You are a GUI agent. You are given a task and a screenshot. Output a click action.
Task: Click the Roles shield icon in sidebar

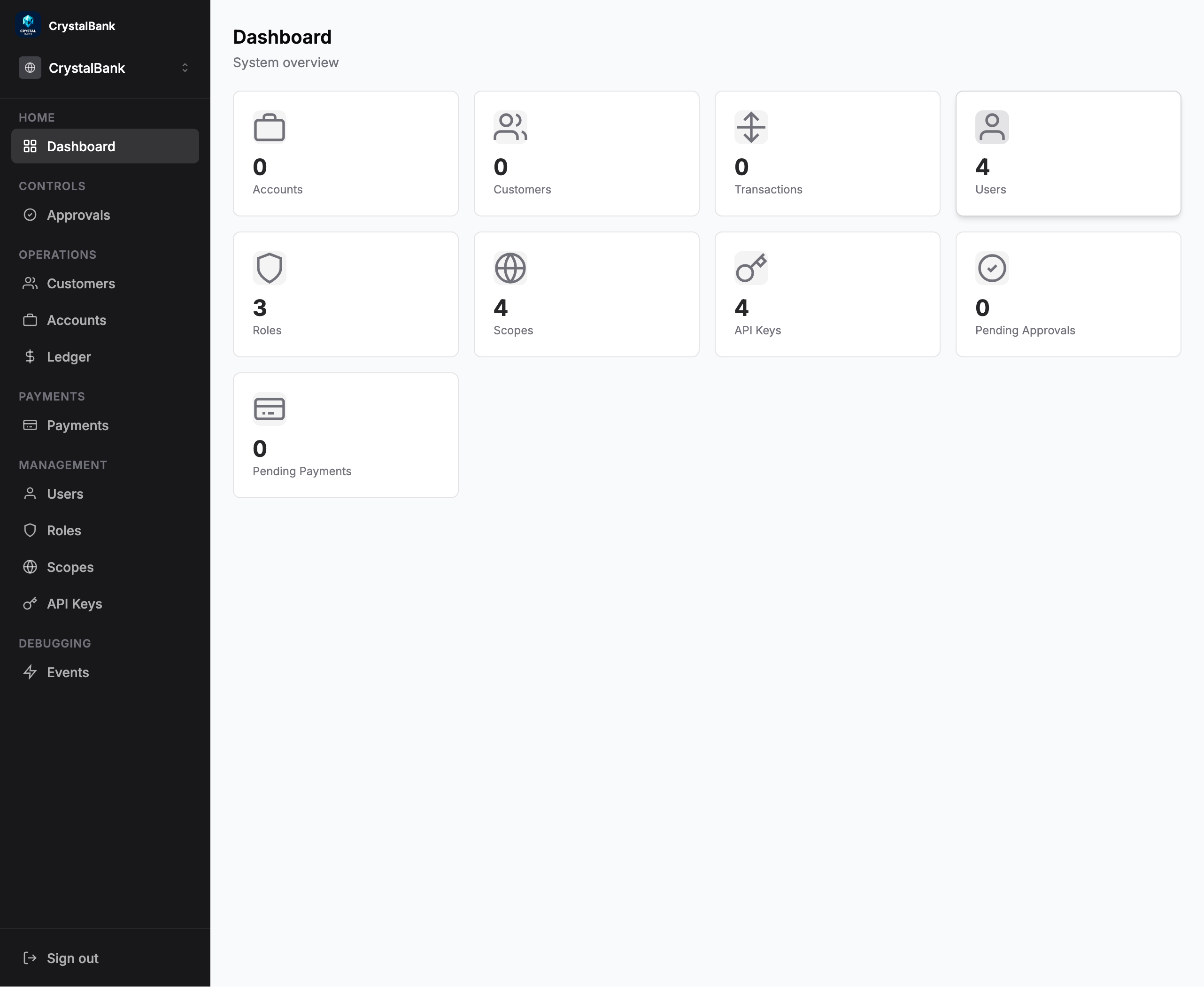(31, 530)
